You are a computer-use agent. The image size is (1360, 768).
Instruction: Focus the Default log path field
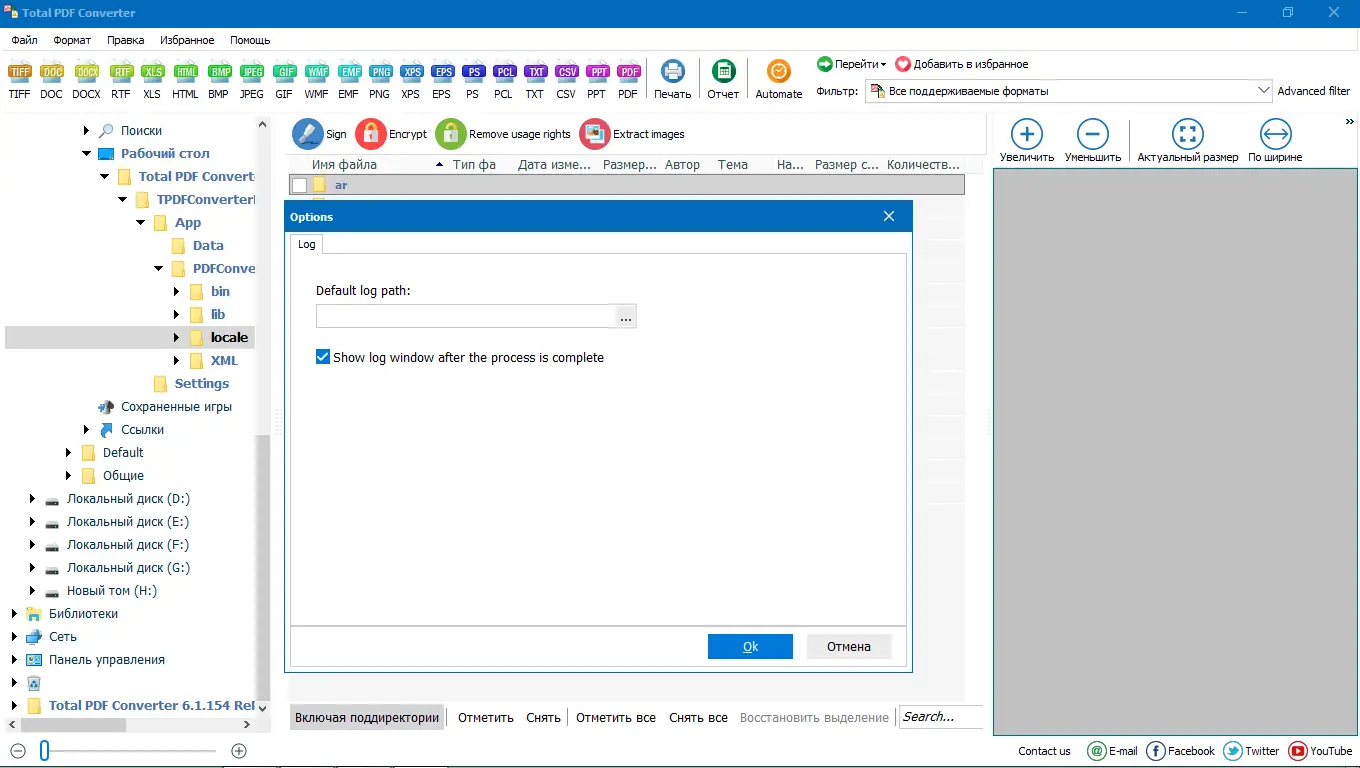(x=465, y=316)
